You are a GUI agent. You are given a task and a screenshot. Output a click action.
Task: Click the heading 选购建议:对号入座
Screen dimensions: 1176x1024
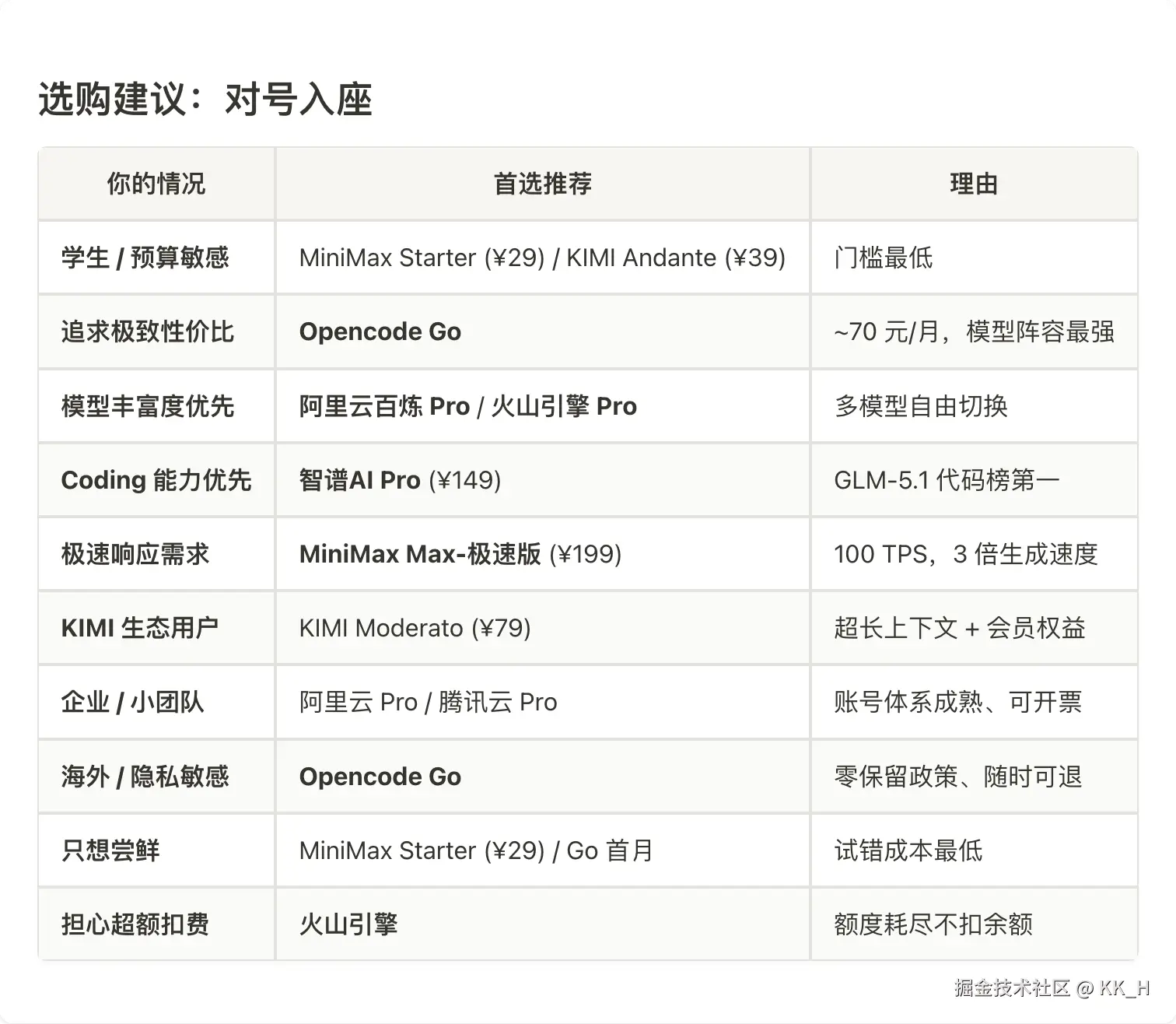pos(205,100)
